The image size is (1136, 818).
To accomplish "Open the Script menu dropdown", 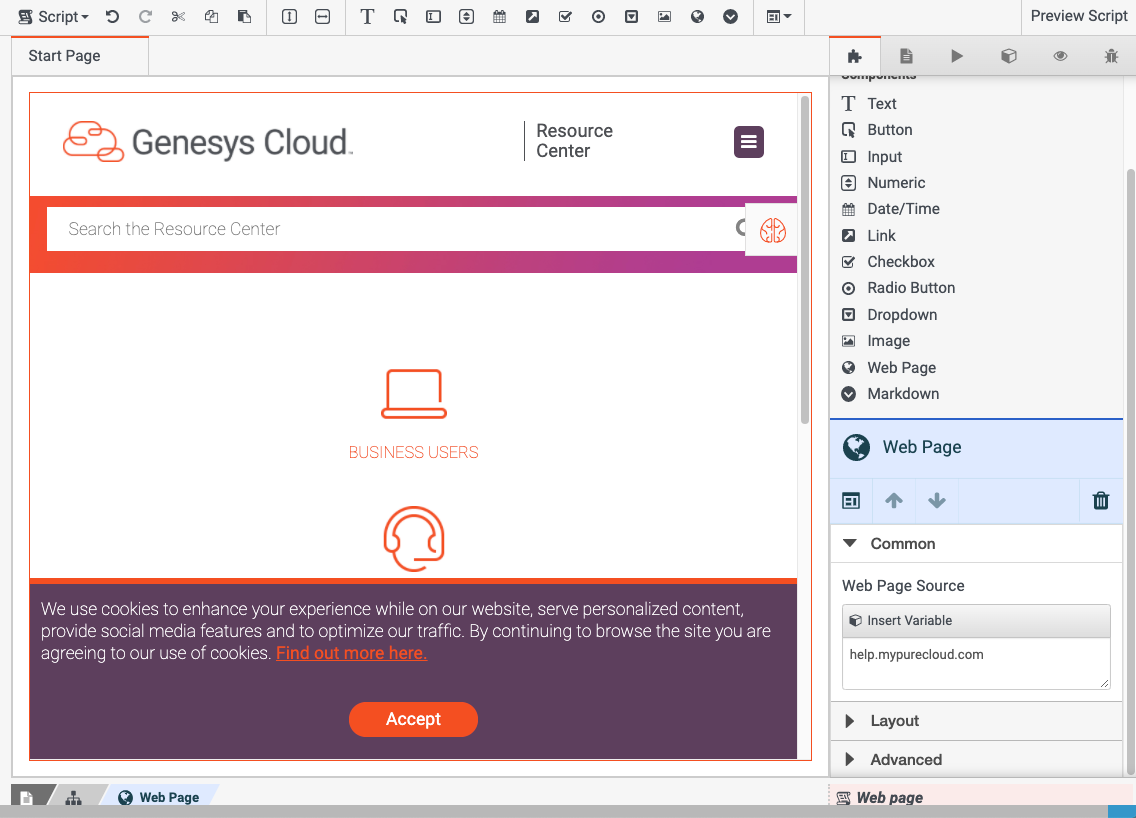I will point(52,17).
